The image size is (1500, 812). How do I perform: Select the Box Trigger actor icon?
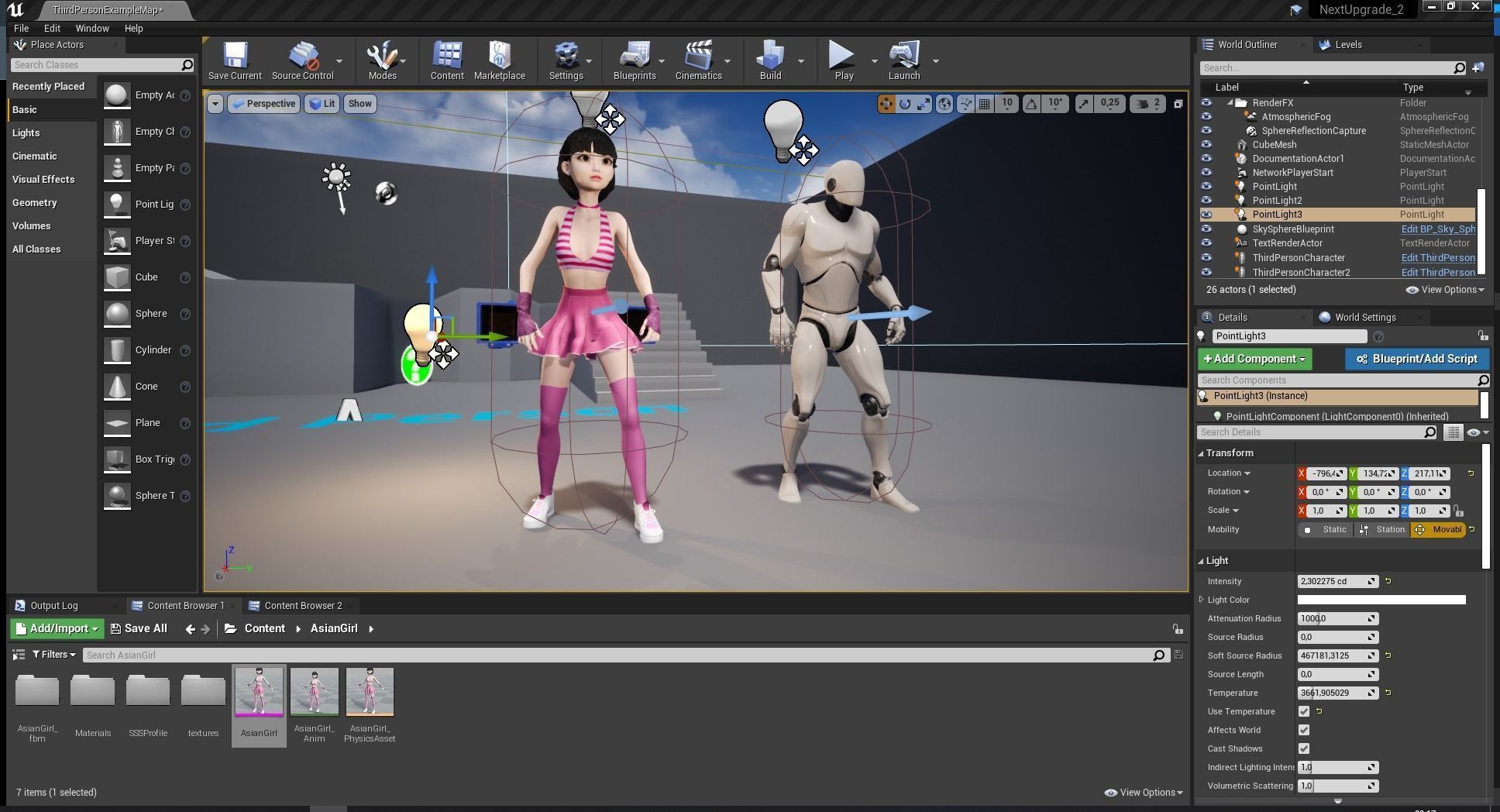pos(117,459)
